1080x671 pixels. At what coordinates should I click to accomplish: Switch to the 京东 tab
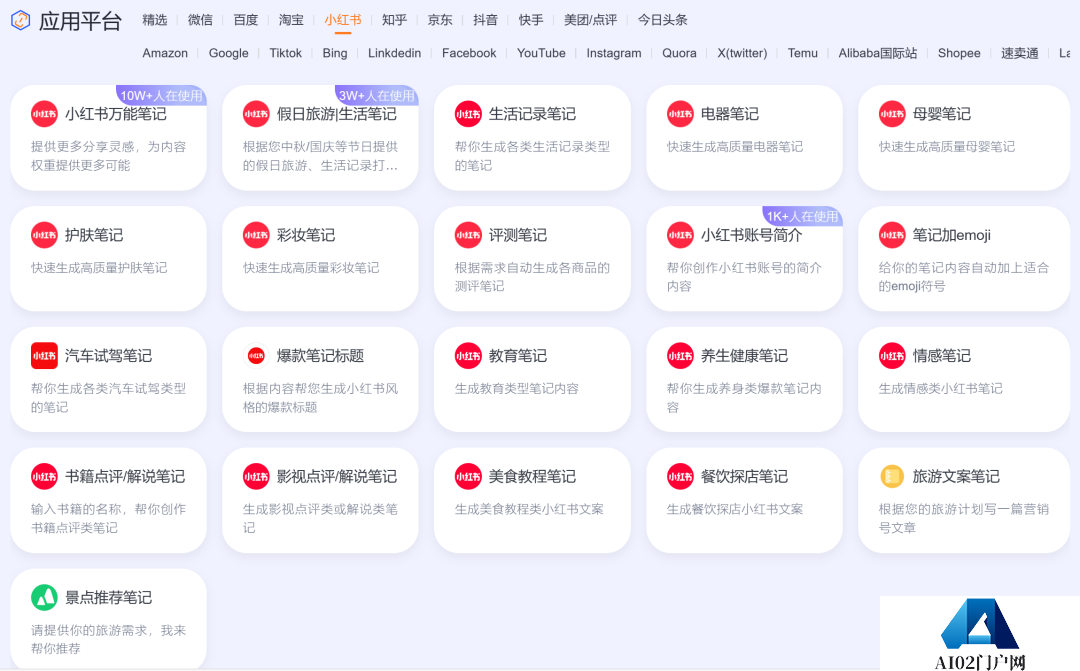point(440,20)
